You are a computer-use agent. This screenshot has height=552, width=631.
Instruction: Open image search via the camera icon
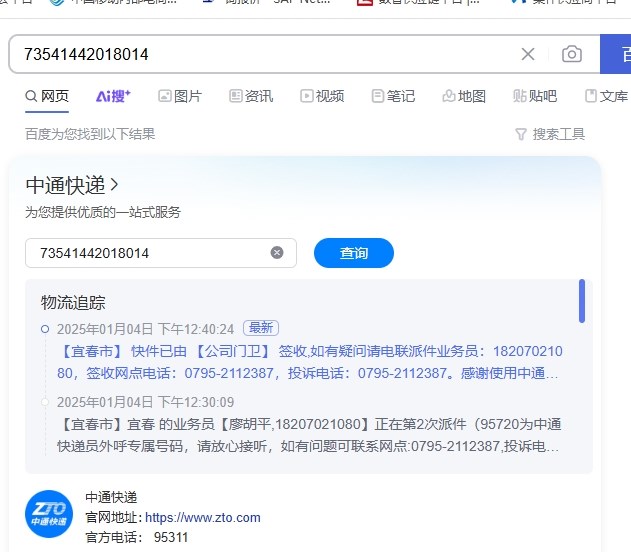point(572,54)
